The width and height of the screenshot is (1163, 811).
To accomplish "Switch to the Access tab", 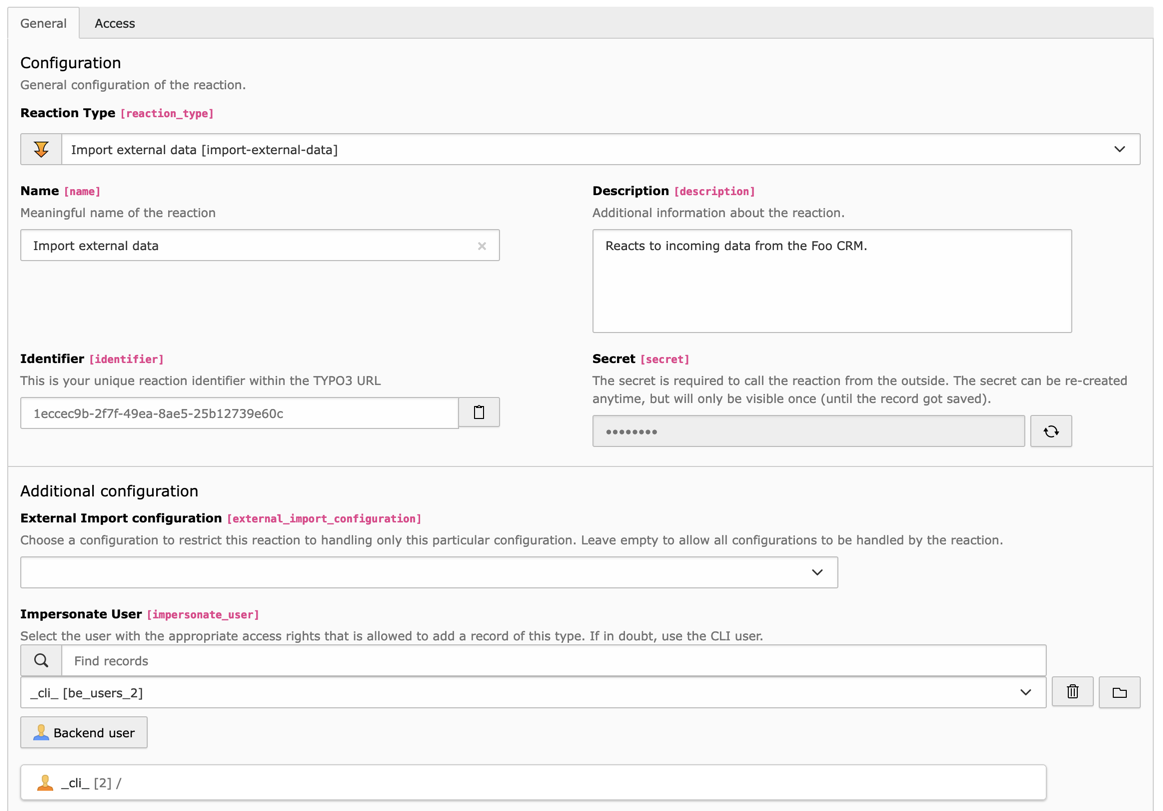I will (115, 23).
